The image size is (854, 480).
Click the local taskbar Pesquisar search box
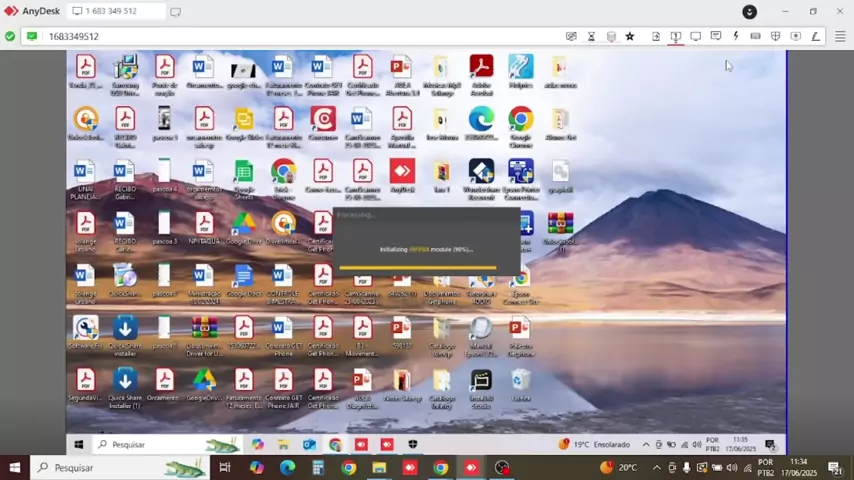pyautogui.click(x=105, y=467)
